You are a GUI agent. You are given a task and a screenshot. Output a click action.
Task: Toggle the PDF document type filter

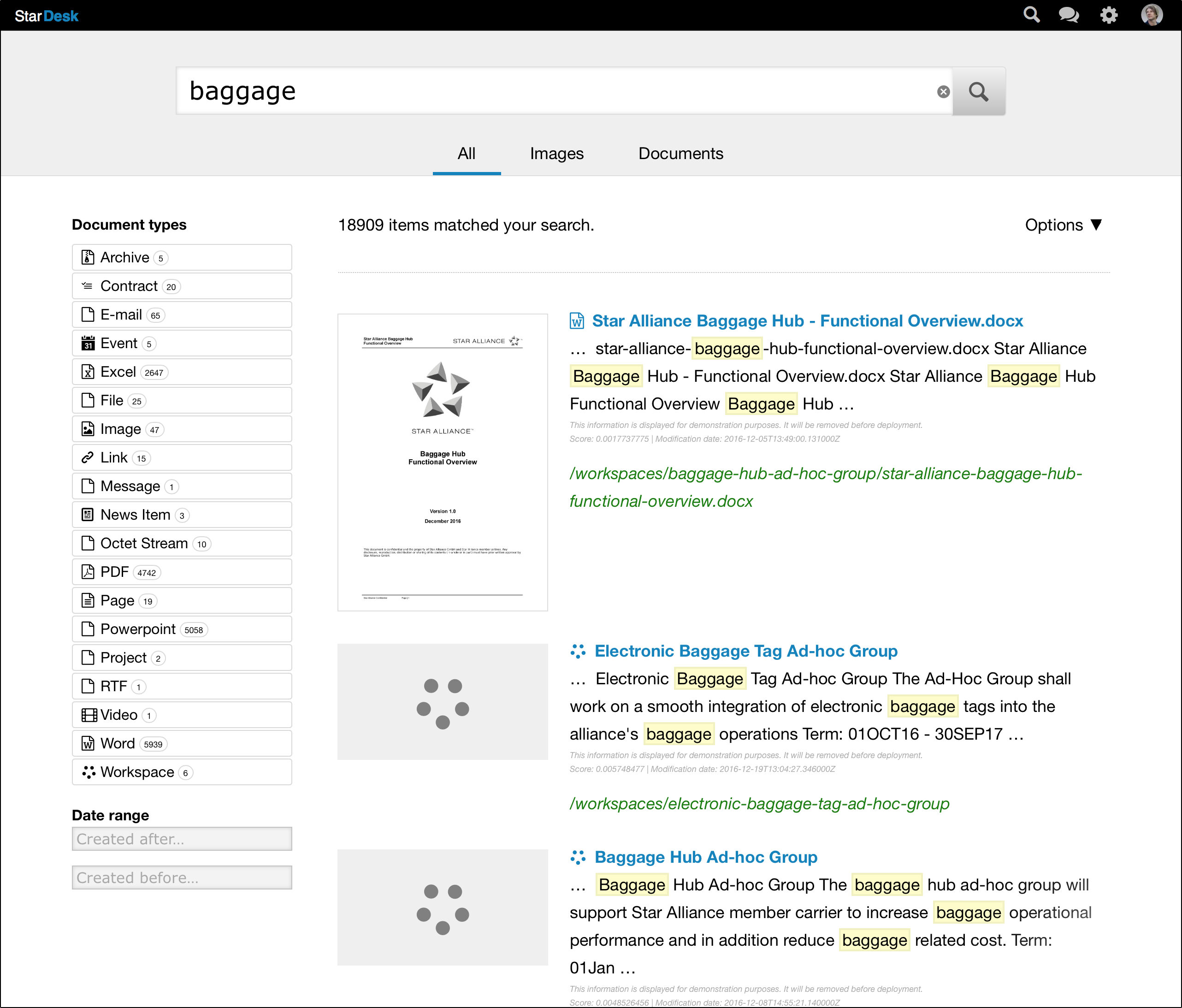pos(182,572)
